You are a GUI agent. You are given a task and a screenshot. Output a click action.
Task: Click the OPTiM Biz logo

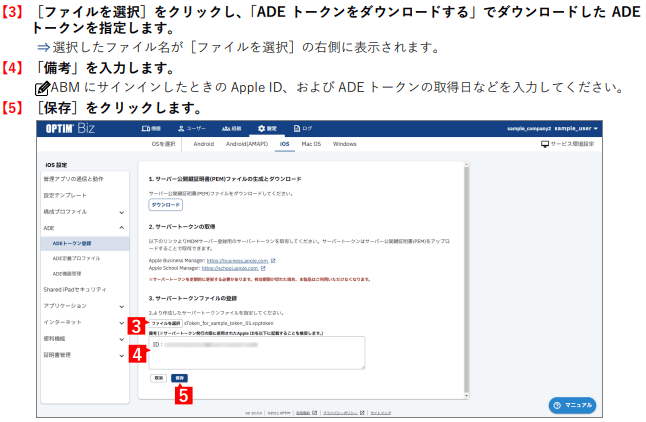point(70,129)
